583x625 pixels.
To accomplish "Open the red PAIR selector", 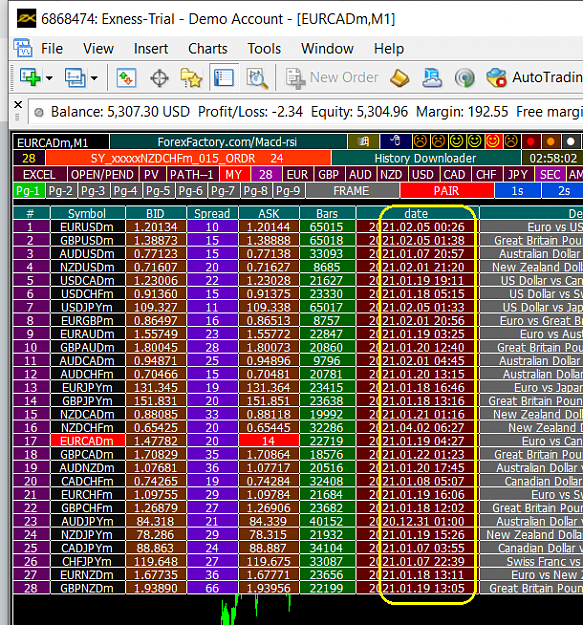I will point(447,191).
